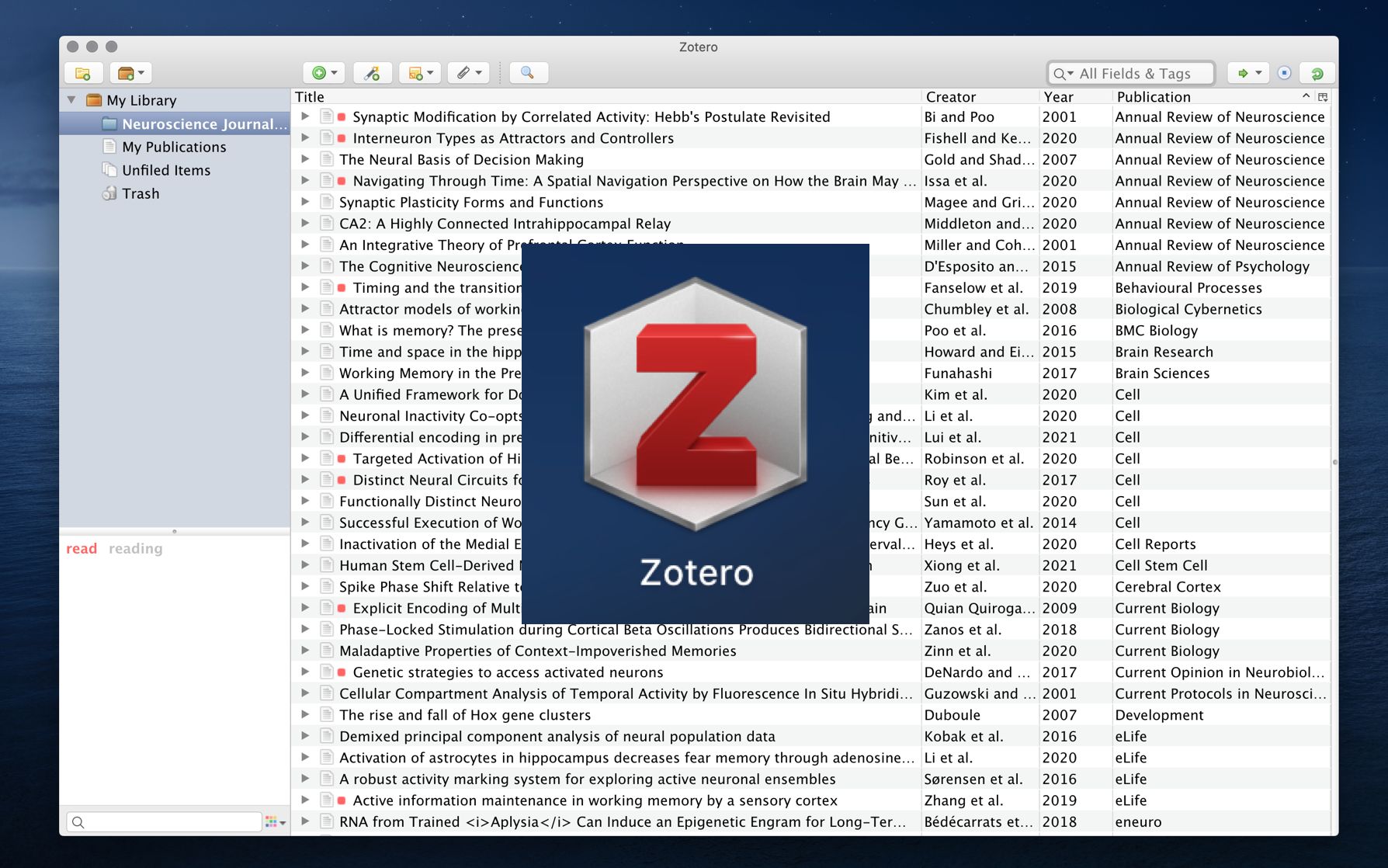
Task: Filter by the red 'read' tag
Action: point(82,549)
